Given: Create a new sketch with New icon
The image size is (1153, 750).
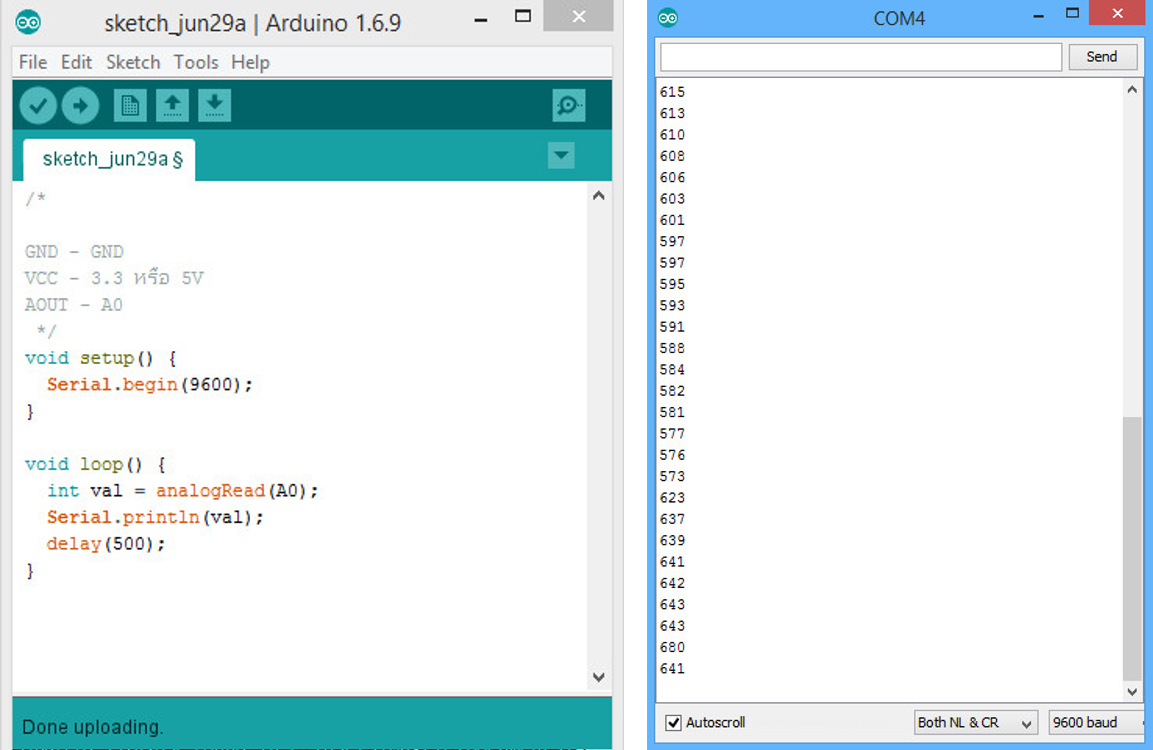Looking at the screenshot, I should coord(130,106).
